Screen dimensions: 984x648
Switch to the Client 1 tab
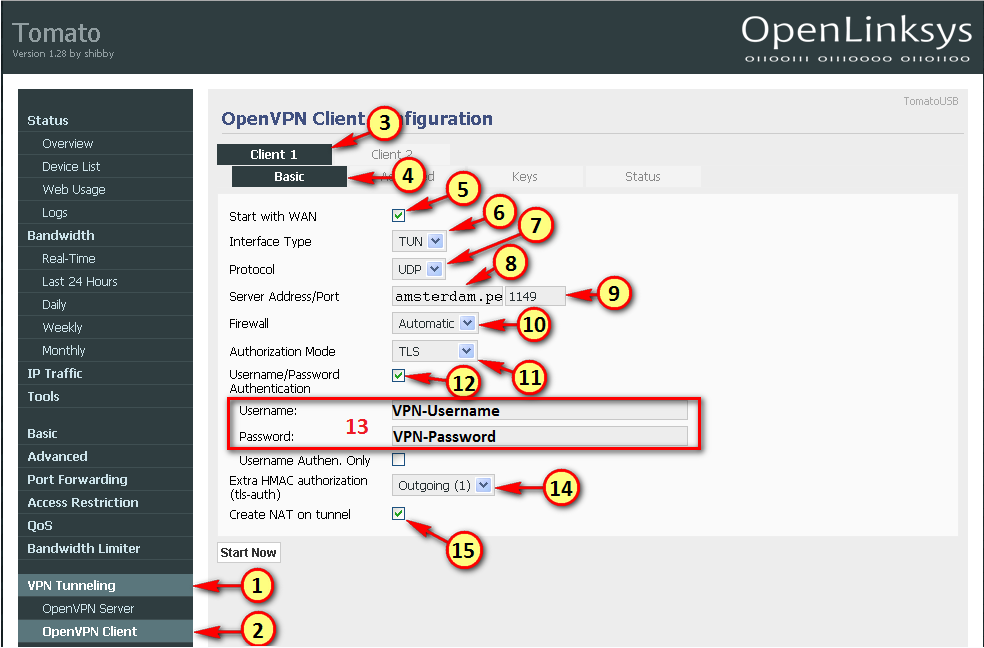(x=274, y=154)
